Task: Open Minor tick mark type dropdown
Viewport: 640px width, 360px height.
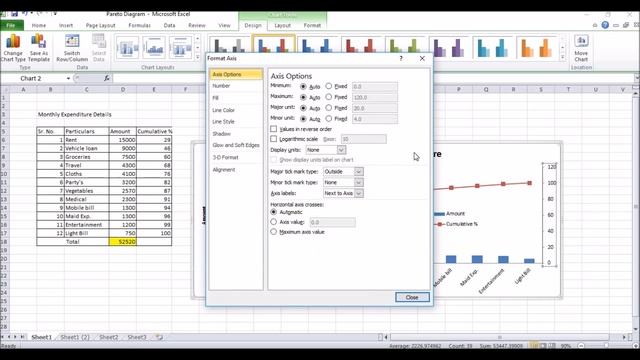Action: [x=358, y=182]
